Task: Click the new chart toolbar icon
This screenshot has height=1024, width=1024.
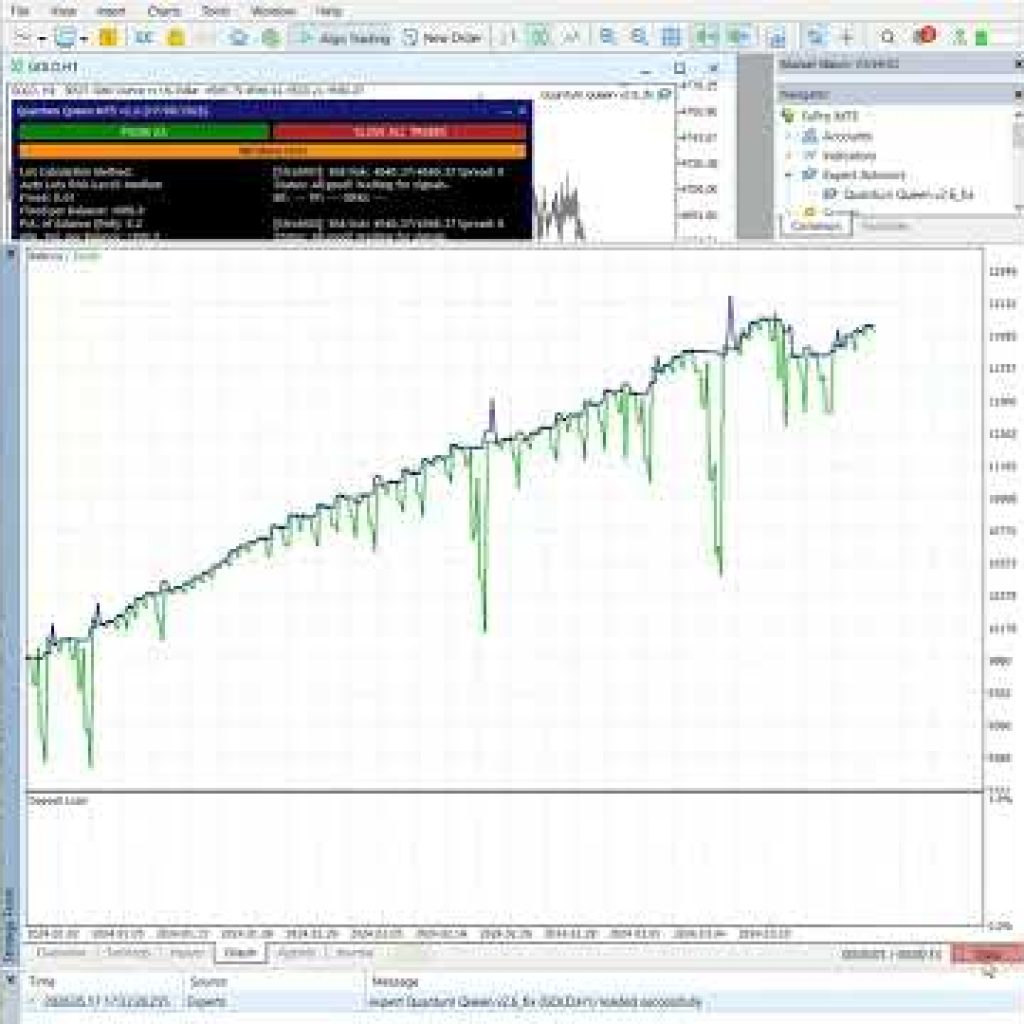Action: point(22,37)
